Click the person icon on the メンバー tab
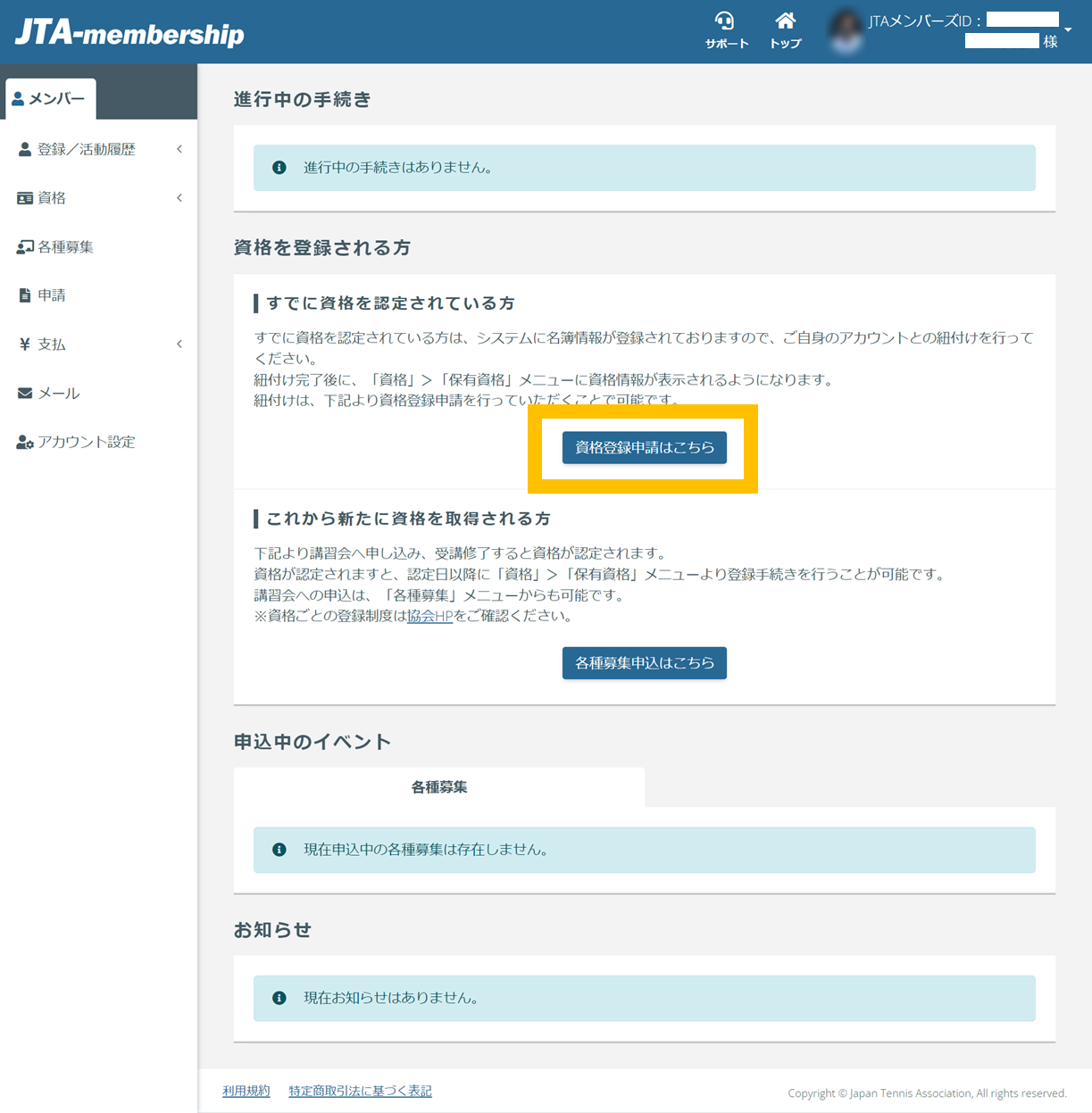The width and height of the screenshot is (1092, 1113). point(18,99)
